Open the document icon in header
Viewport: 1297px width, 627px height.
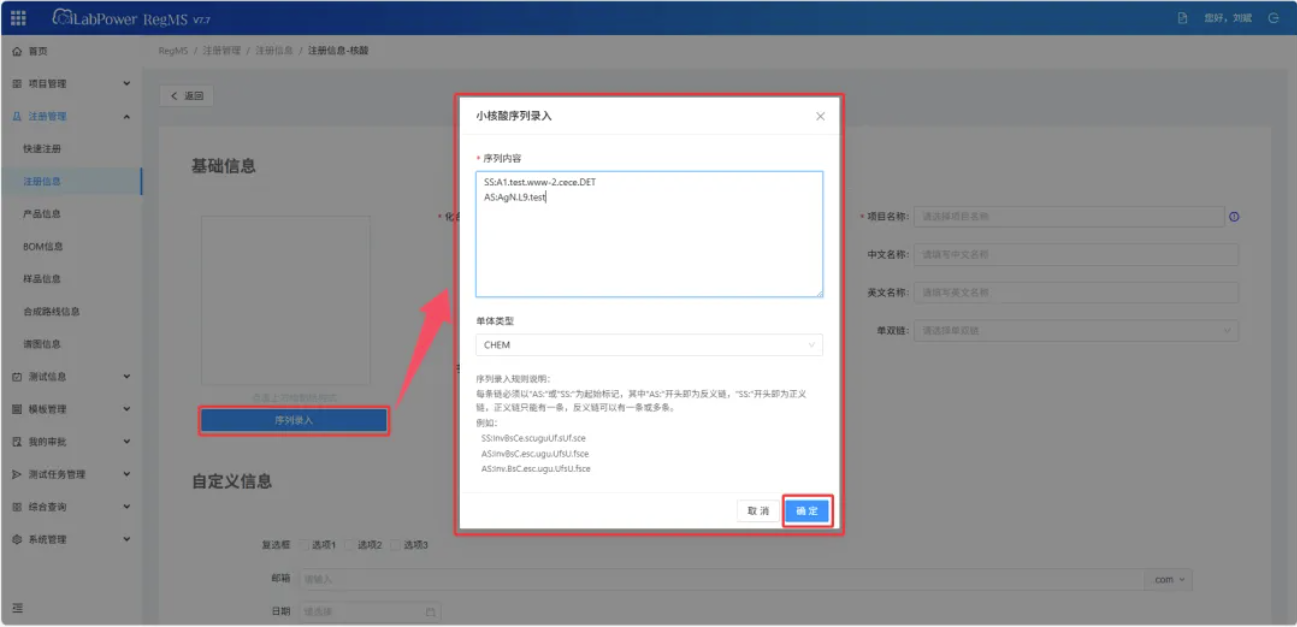1183,18
